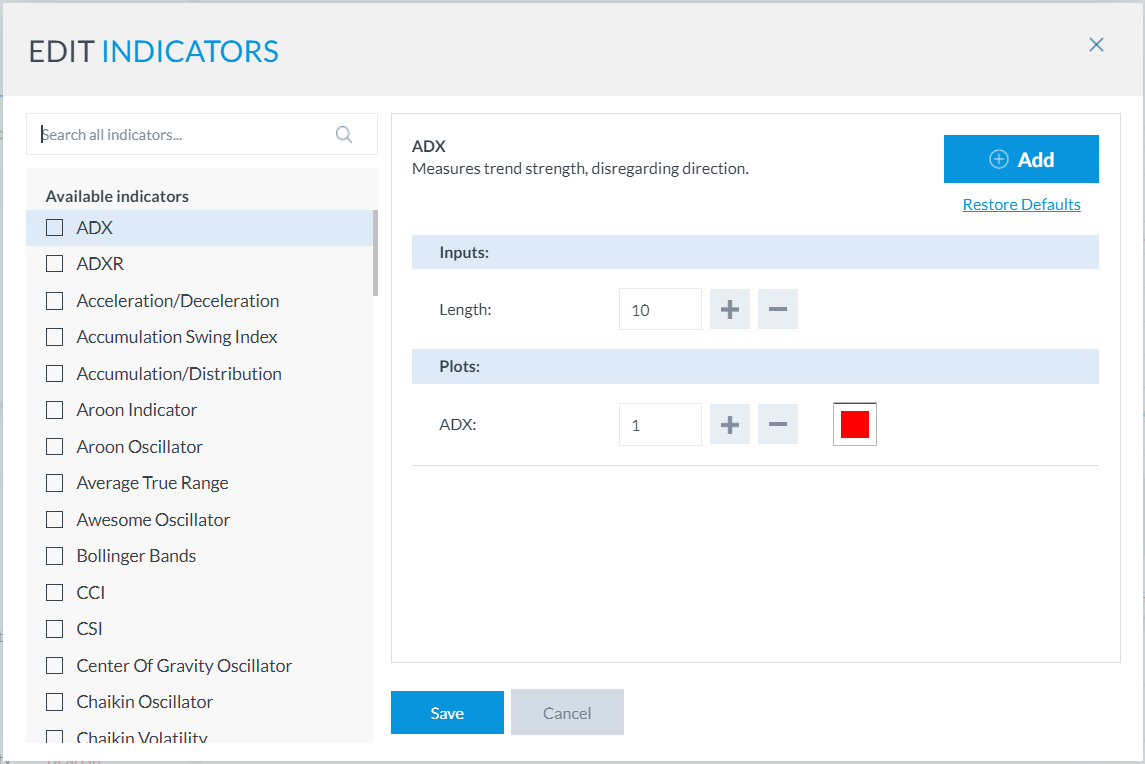The image size is (1145, 764).
Task: Enable the Bollinger Bands checkbox
Action: (x=55, y=556)
